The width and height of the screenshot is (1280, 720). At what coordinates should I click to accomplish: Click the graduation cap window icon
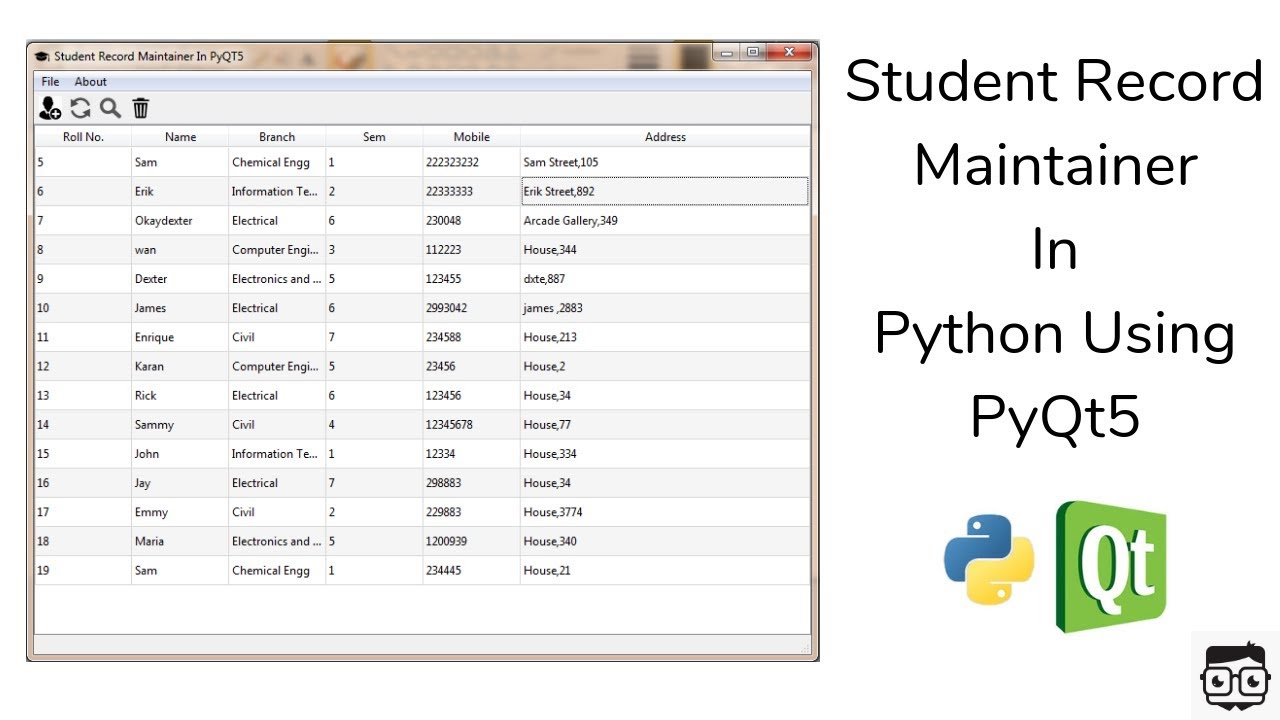[42, 56]
